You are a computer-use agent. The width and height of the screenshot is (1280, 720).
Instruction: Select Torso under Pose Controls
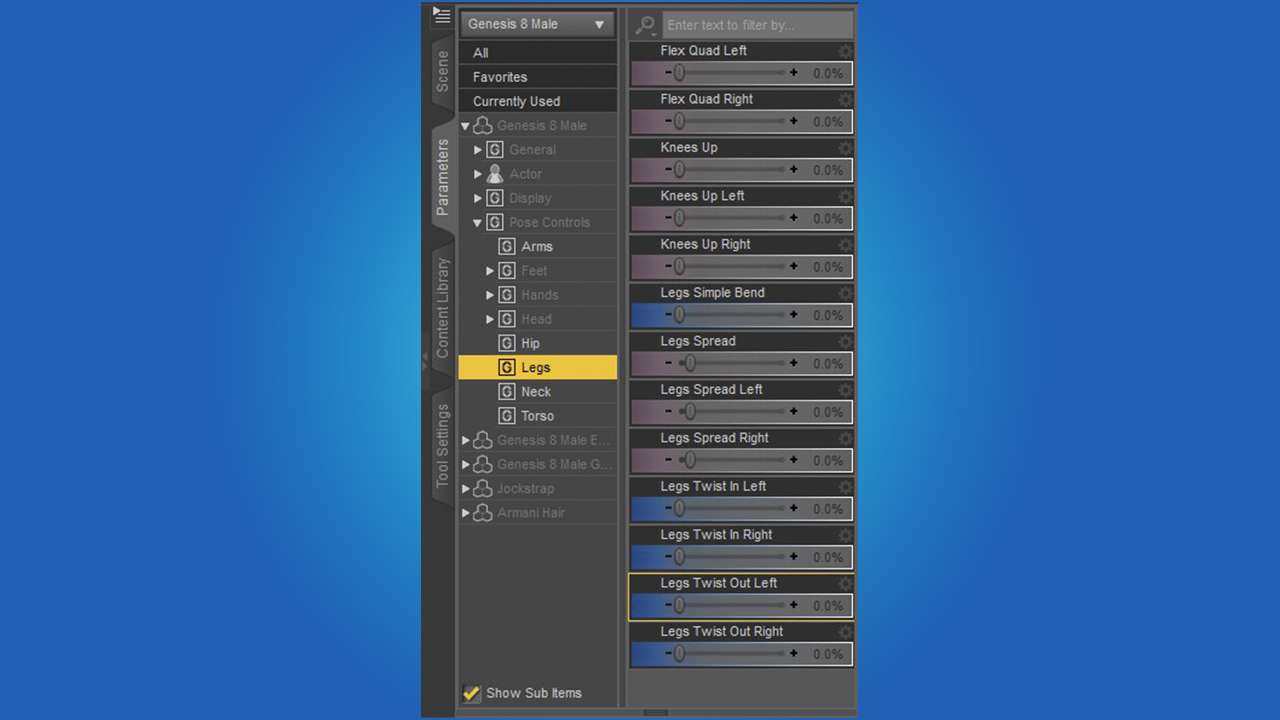(x=538, y=416)
